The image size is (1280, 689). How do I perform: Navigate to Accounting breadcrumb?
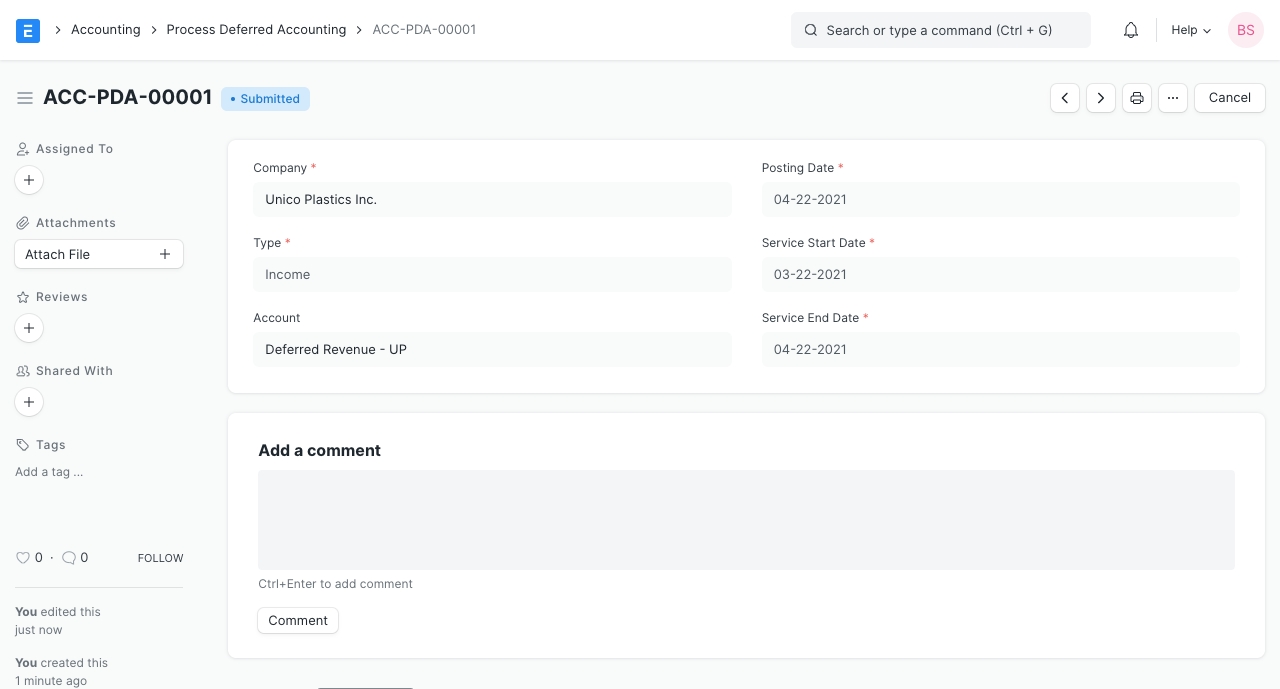point(105,30)
